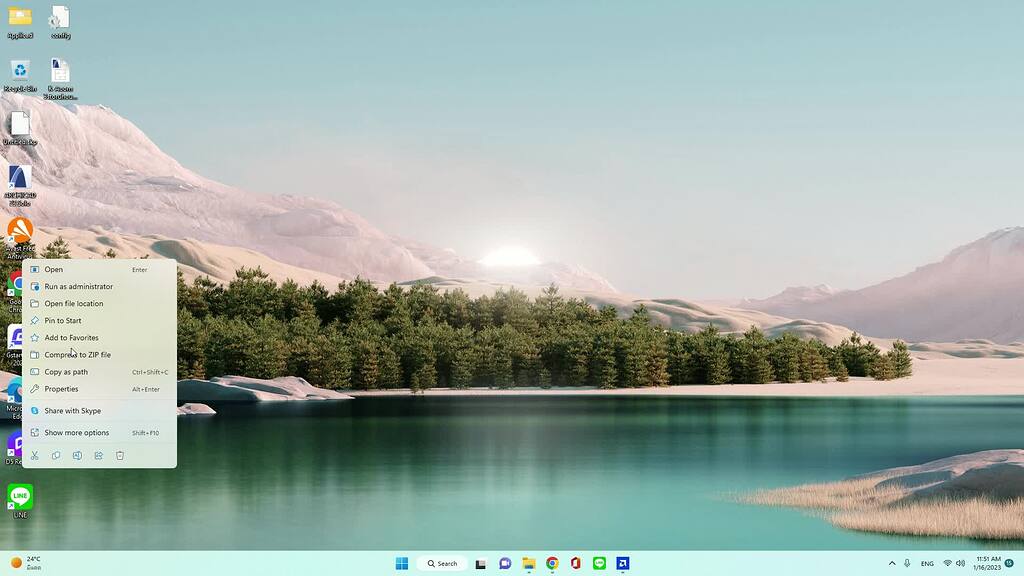Select Compress to ZIP file
Screen dimensions: 1024x576
77,354
